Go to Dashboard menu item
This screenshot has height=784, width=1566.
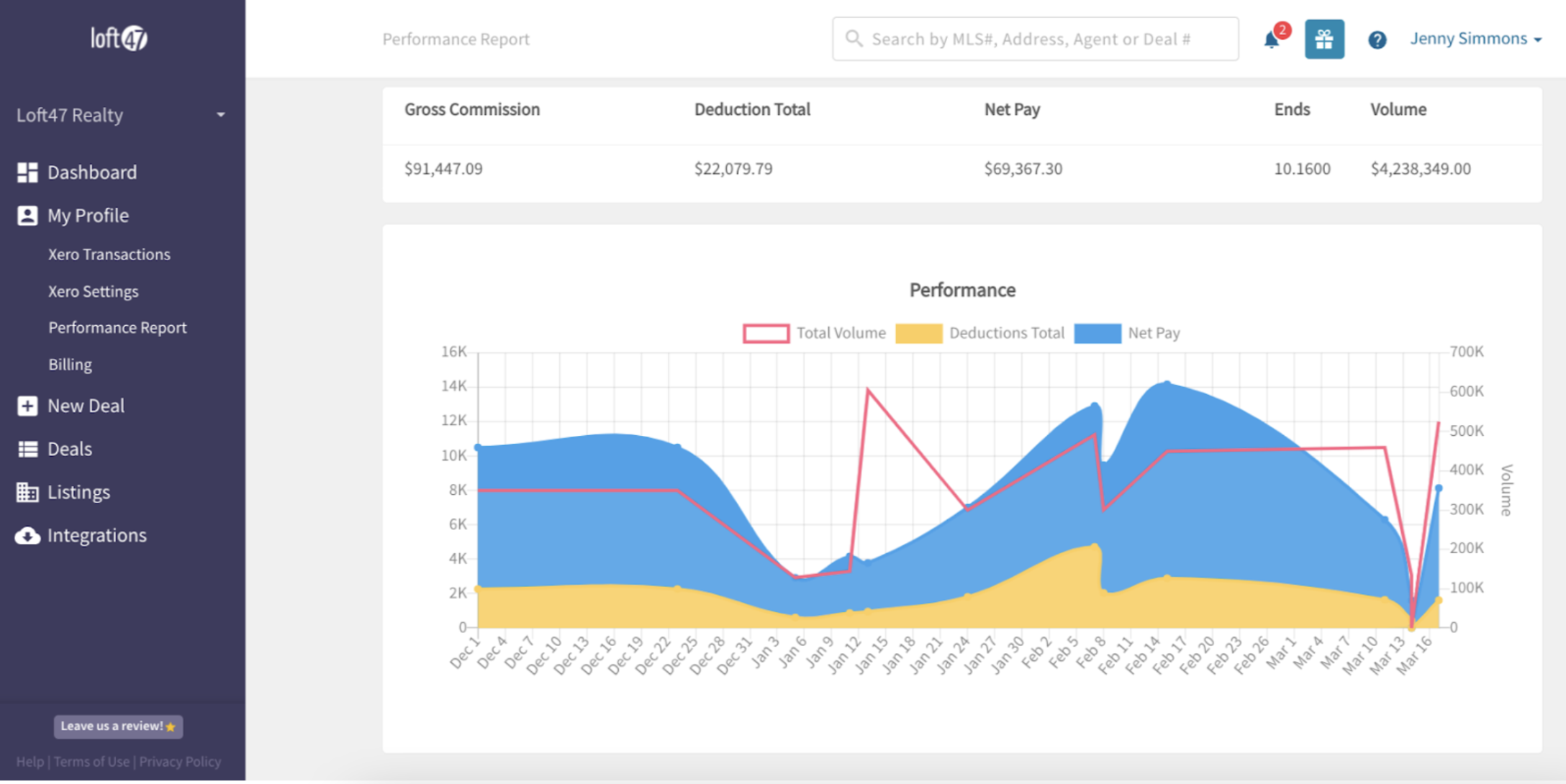click(x=92, y=173)
